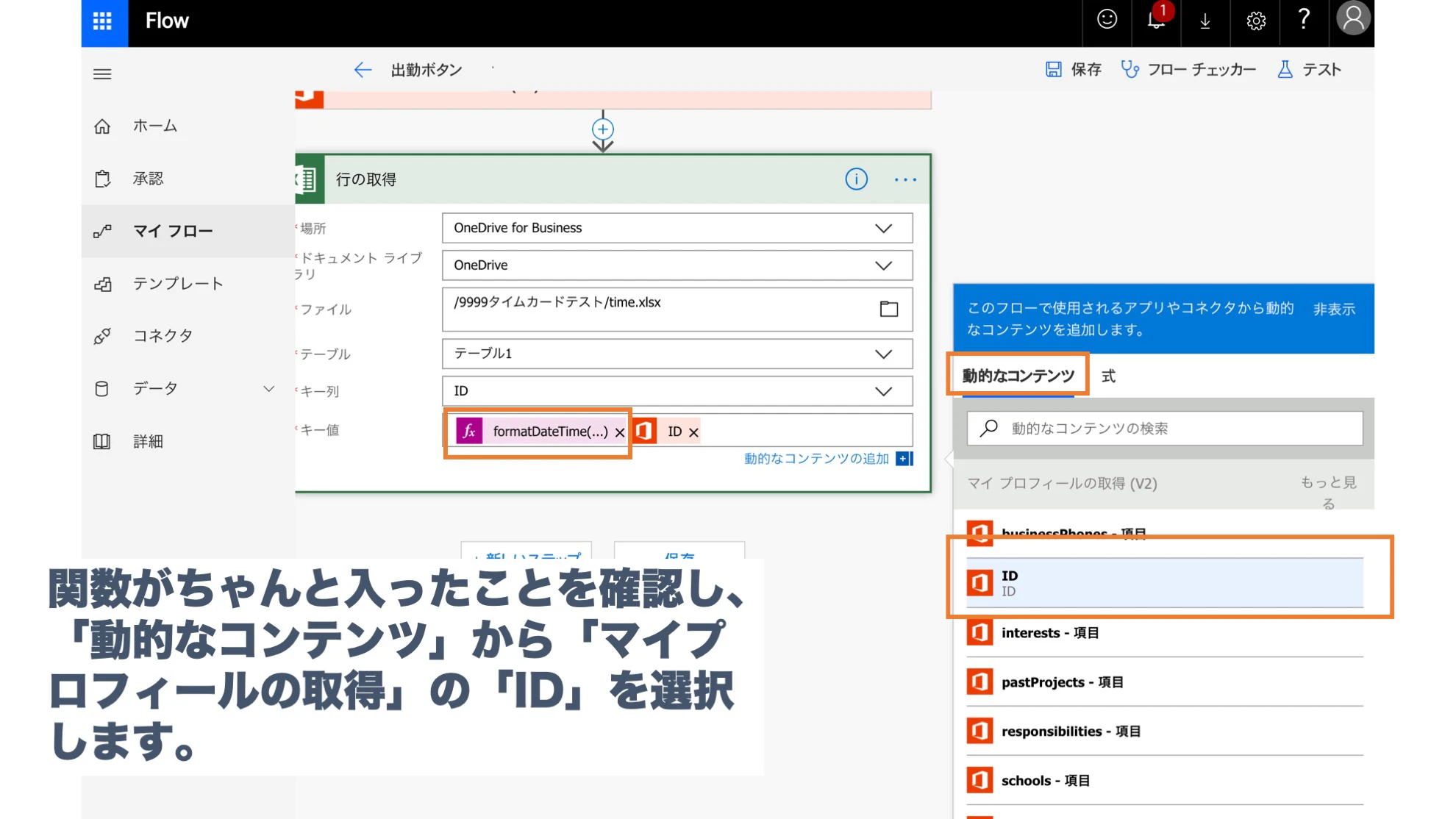Show info for 行の取得 action
The image size is (1456, 819).
(856, 179)
